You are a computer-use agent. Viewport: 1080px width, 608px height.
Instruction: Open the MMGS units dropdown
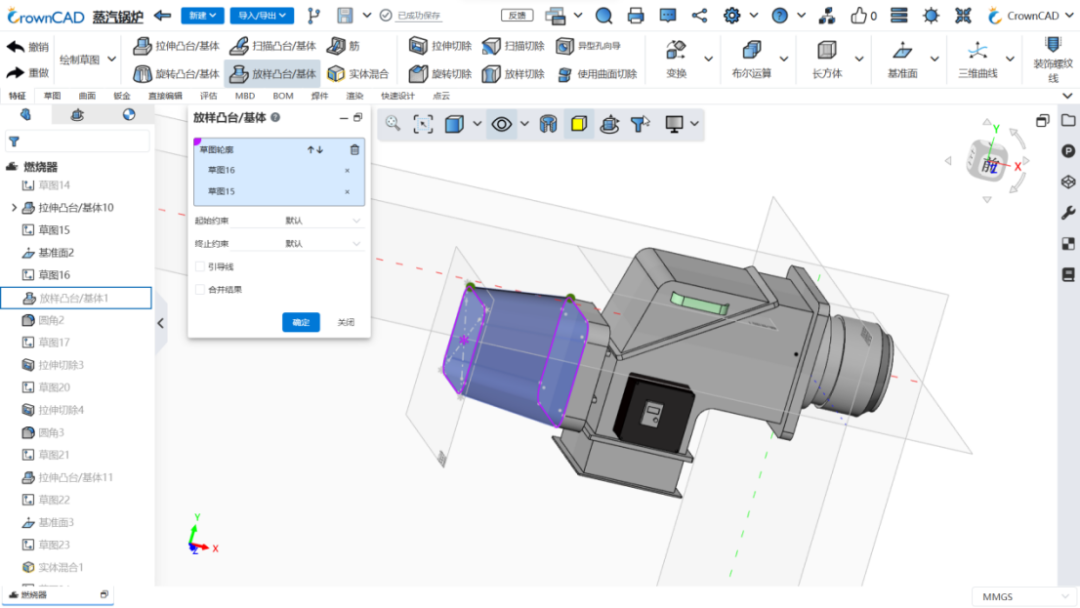pyautogui.click(x=1024, y=596)
